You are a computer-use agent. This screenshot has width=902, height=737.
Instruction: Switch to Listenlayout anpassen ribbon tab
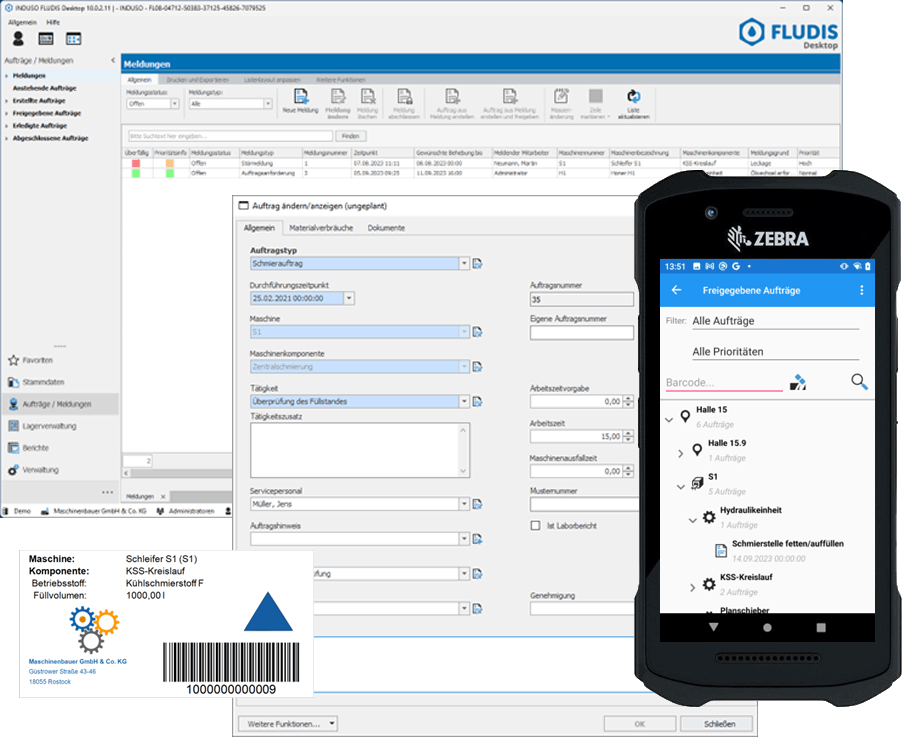tap(272, 80)
